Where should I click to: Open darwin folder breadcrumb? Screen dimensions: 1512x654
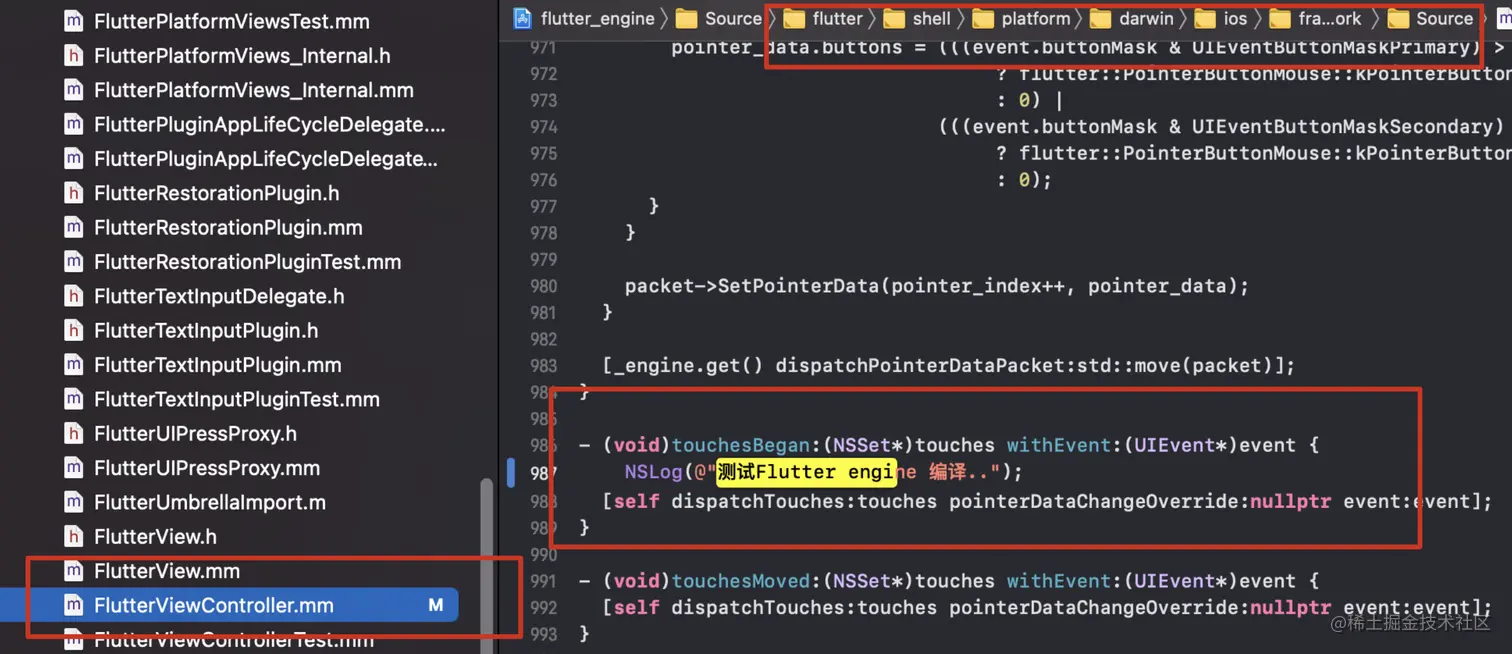pyautogui.click(x=1146, y=18)
